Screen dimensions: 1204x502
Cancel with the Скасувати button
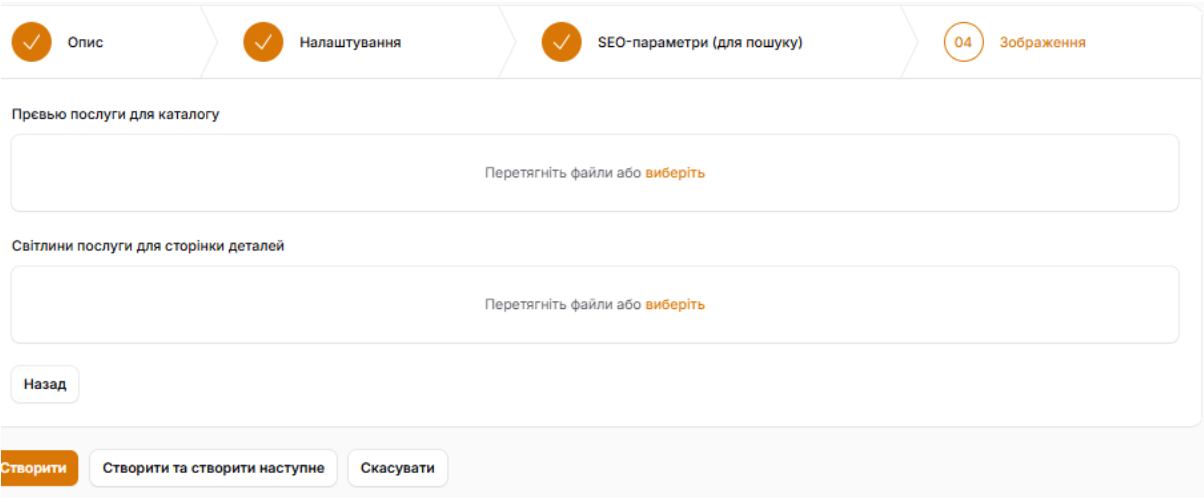coord(397,468)
